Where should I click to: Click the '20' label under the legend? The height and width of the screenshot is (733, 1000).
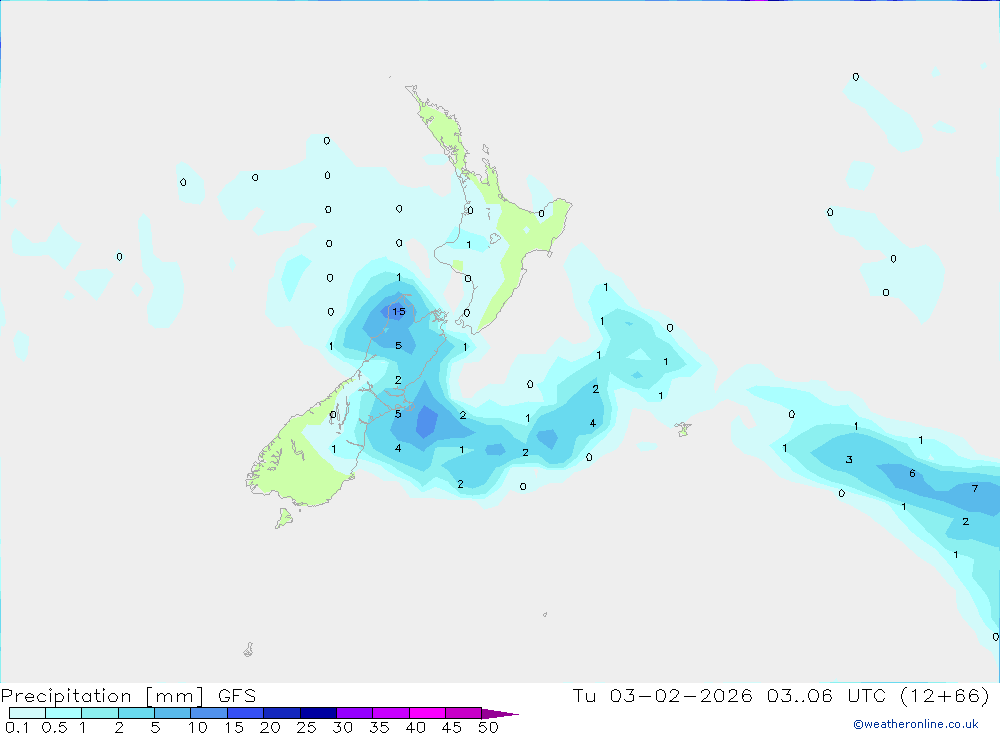tap(270, 727)
